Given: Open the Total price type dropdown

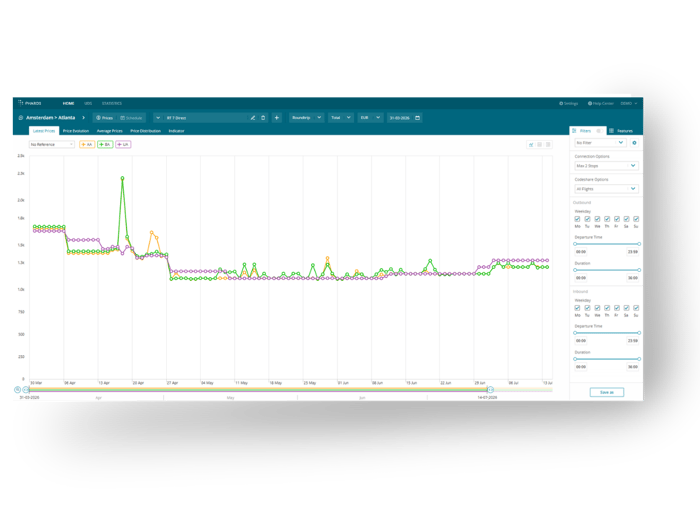Looking at the screenshot, I should tap(341, 118).
